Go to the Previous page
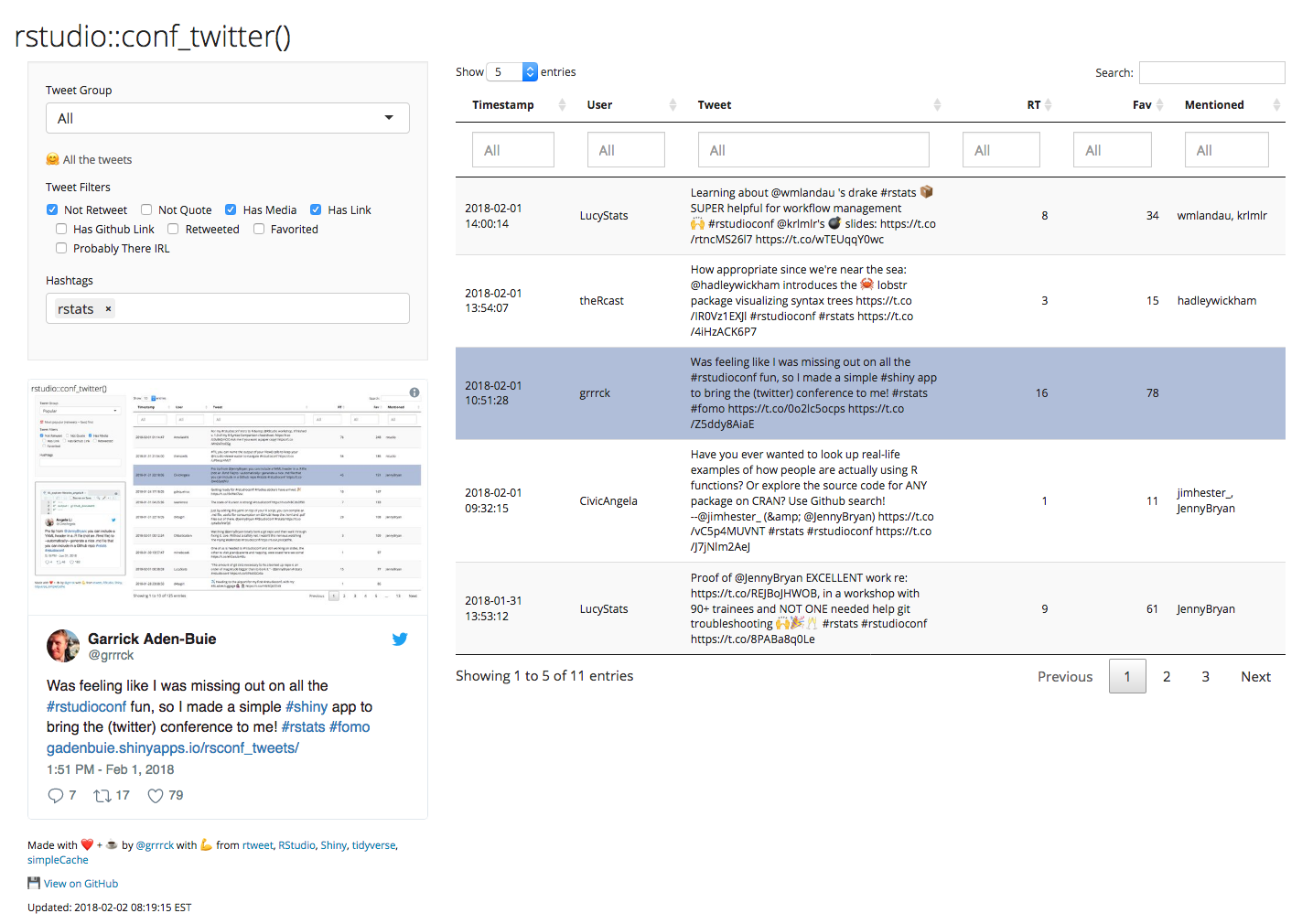This screenshot has width=1313, height=924. [1065, 677]
